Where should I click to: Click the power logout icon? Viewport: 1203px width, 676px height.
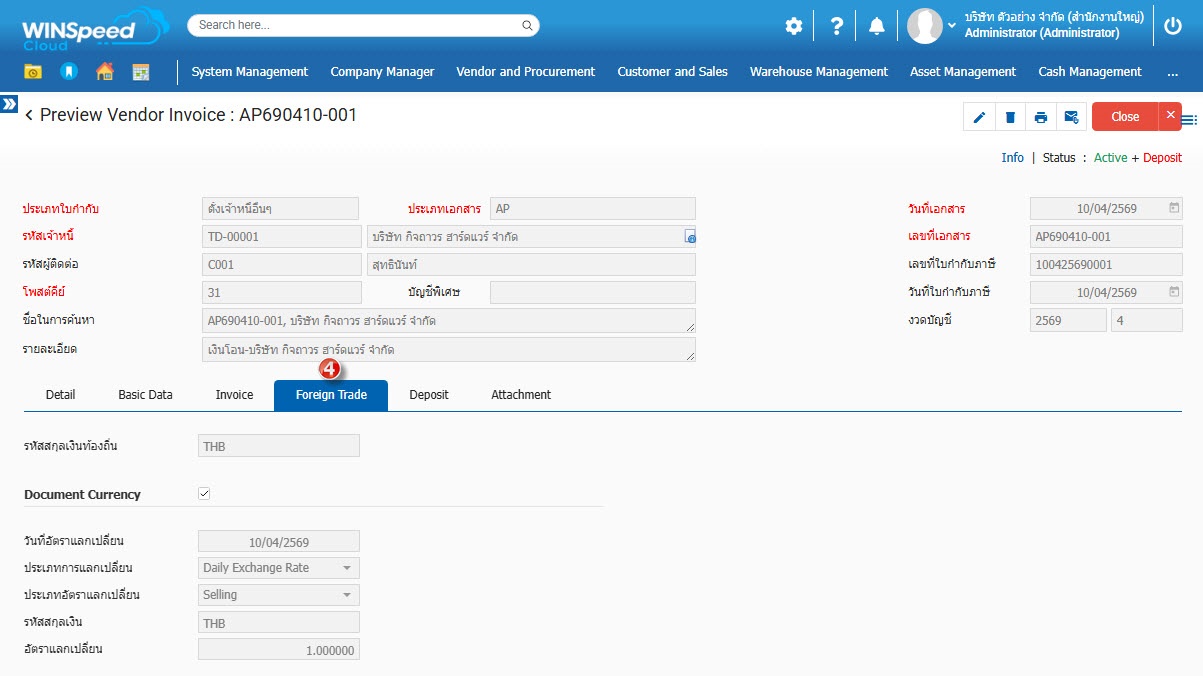coord(1174,27)
